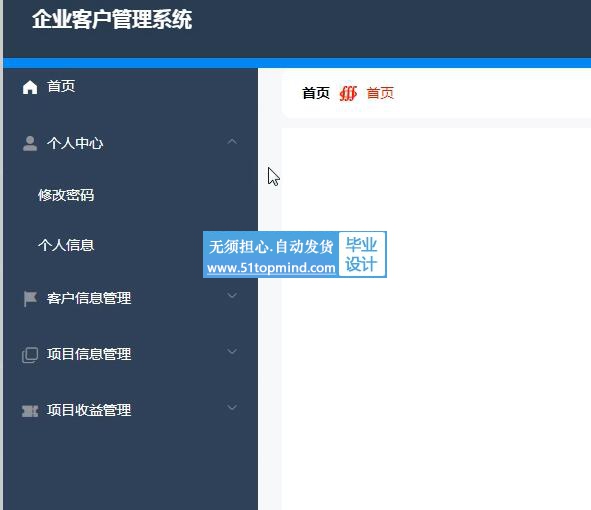The image size is (591, 510).
Task: Click the person icon beside 个人中心
Action: 30,144
